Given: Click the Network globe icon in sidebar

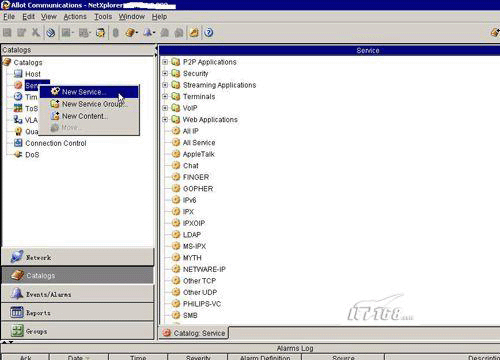Looking at the screenshot, I should coord(17,257).
